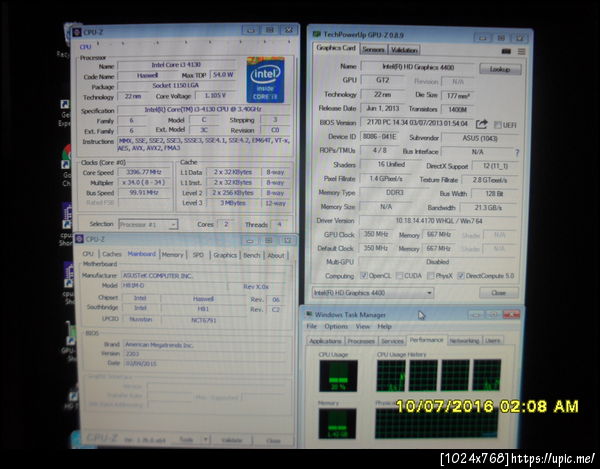Viewport: 600px width, 469px height.
Task: Open Task Manager View menu
Action: coord(362,327)
